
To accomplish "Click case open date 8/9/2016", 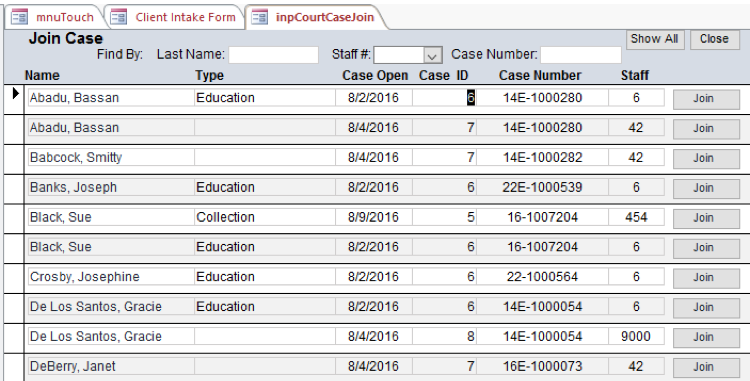I will tap(374, 217).
